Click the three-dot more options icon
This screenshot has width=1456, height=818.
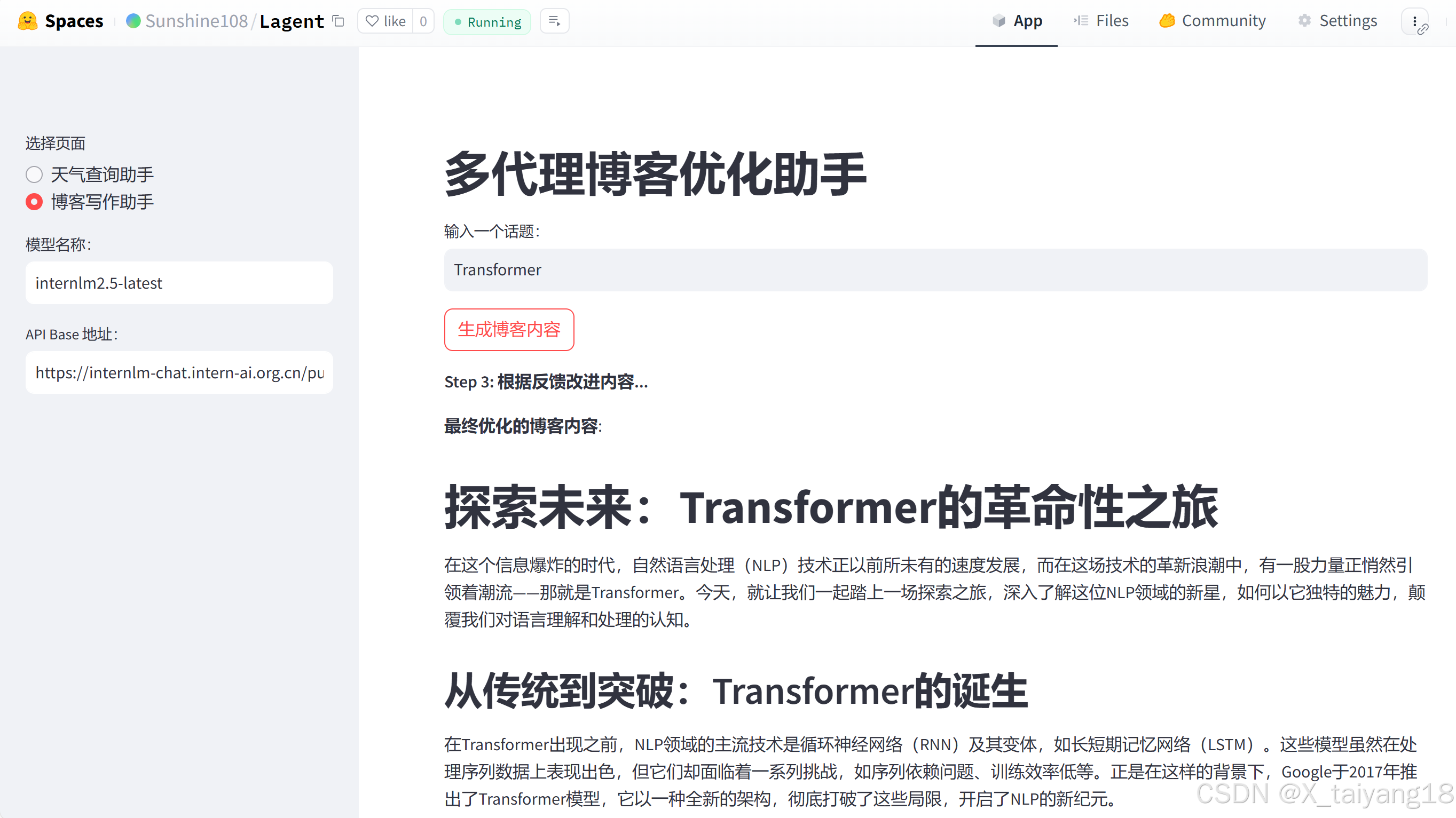pos(1414,21)
